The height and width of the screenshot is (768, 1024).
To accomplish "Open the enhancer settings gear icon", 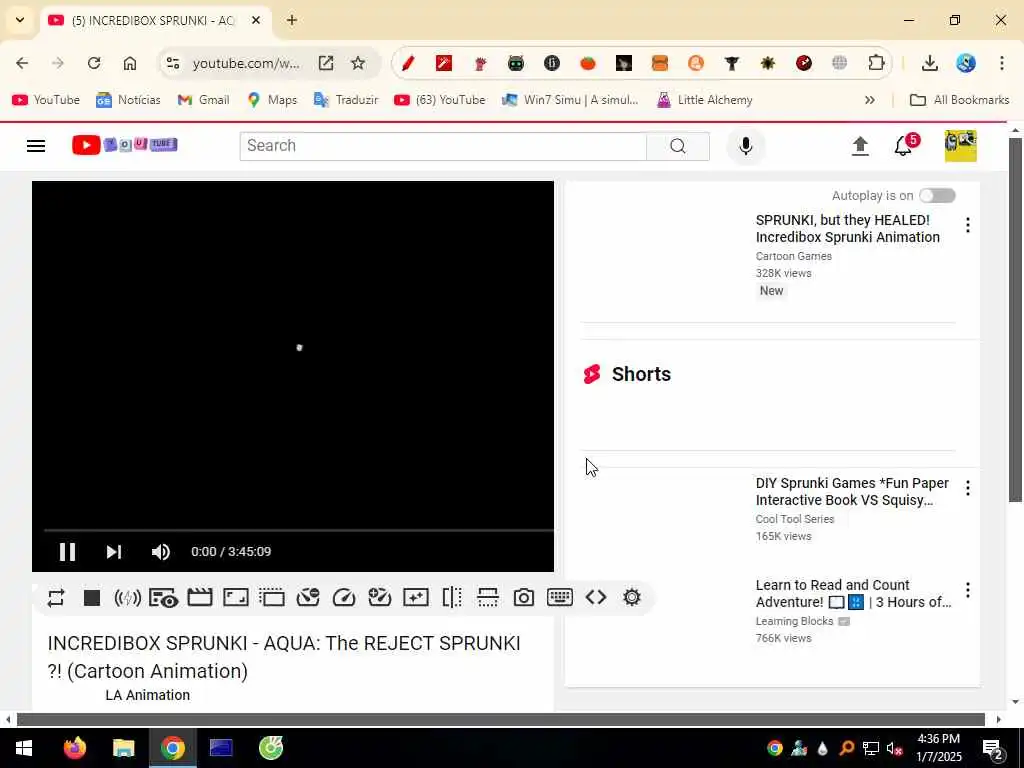I will pos(632,598).
